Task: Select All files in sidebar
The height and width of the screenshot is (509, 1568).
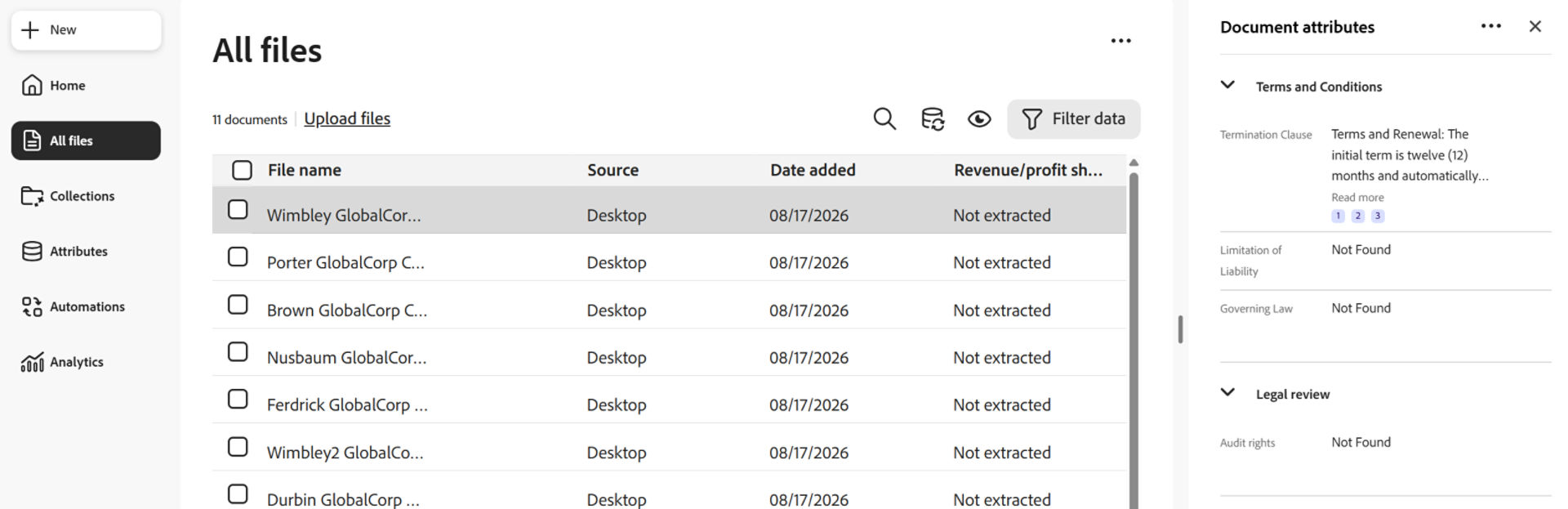Action: [86, 141]
